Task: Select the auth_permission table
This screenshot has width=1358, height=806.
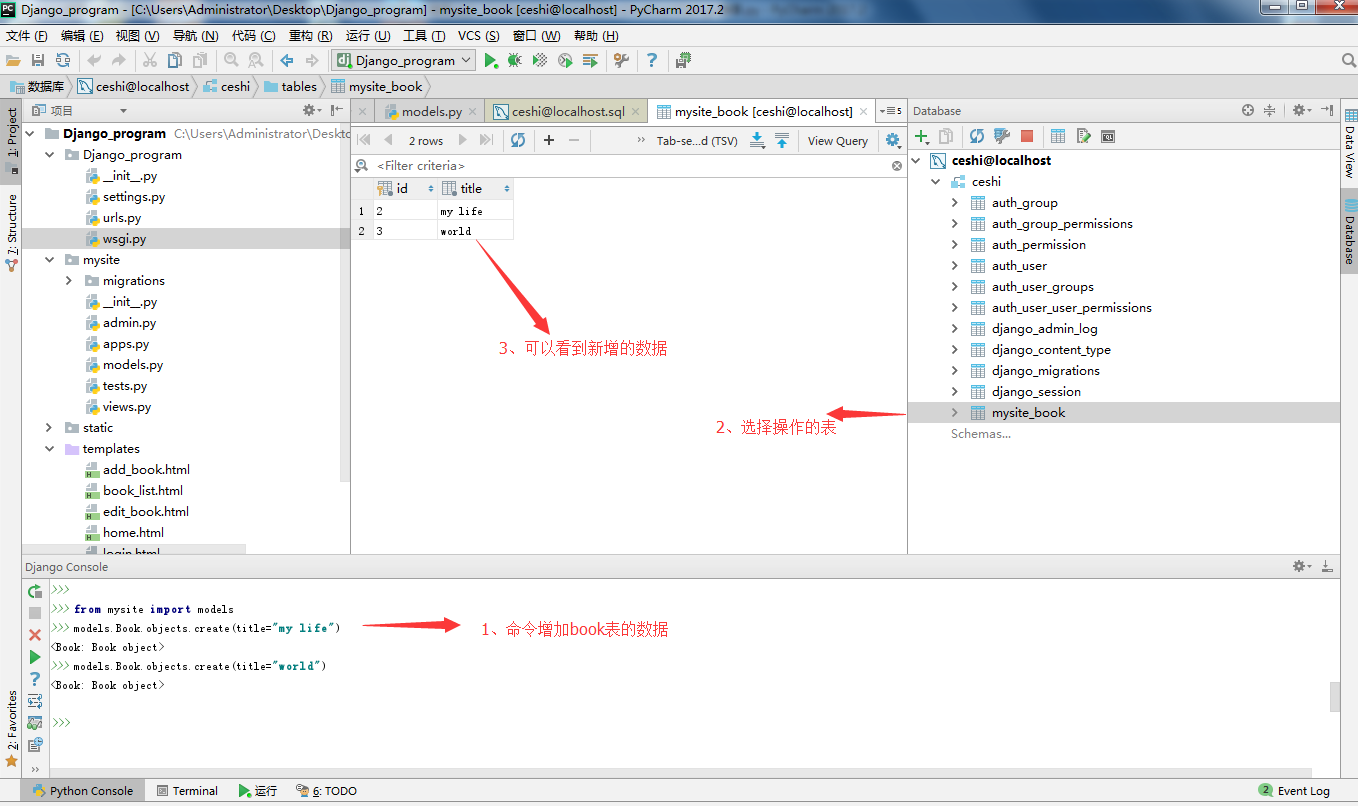Action: coord(1038,245)
